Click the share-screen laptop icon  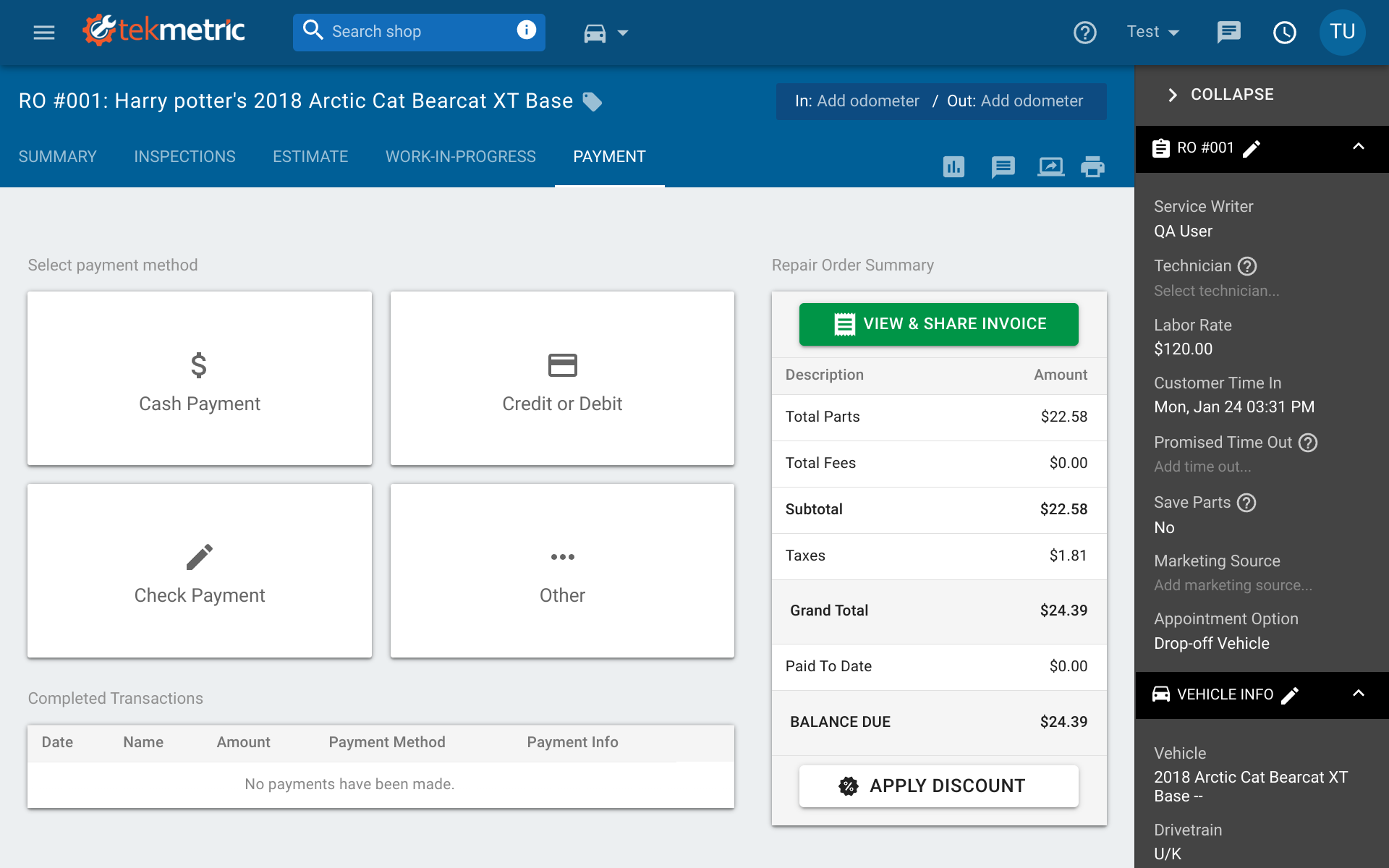click(1050, 166)
